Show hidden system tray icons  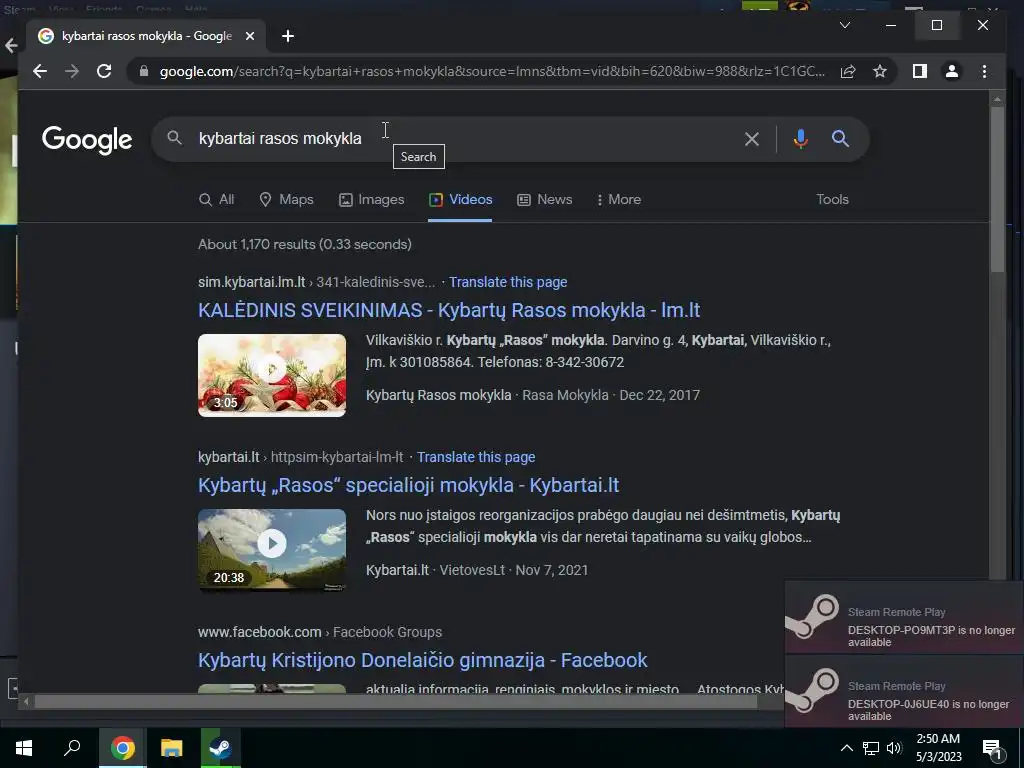pyautogui.click(x=846, y=748)
